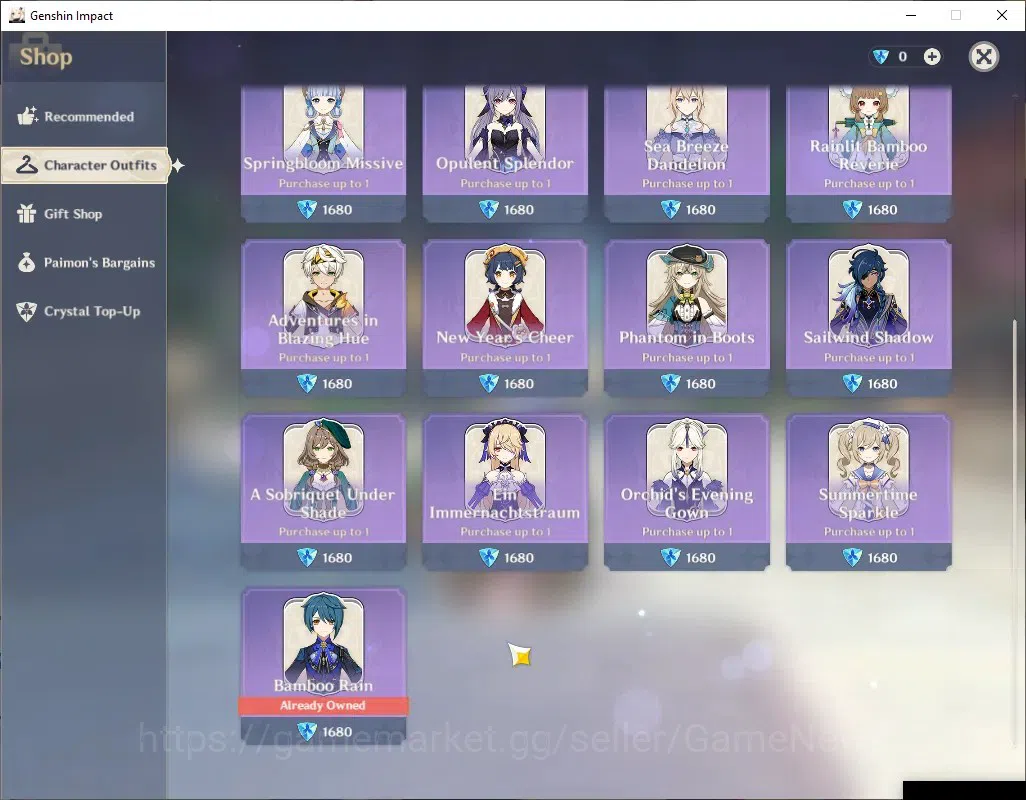
Task: Click crystal icon under A Sobriquet Under Shade
Action: (307, 557)
